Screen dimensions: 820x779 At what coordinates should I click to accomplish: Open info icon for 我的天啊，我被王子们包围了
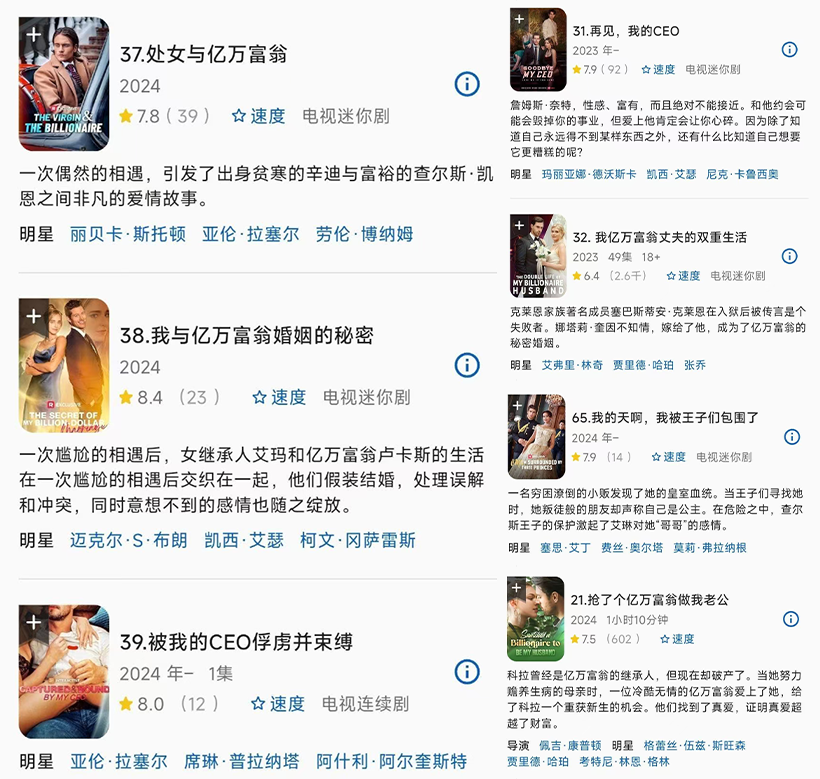coord(792,437)
